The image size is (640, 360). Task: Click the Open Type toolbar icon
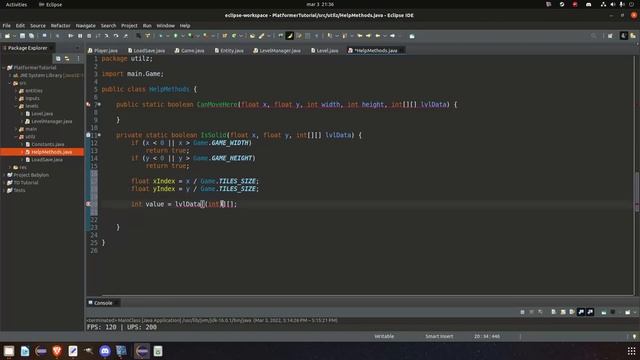tap(252, 36)
